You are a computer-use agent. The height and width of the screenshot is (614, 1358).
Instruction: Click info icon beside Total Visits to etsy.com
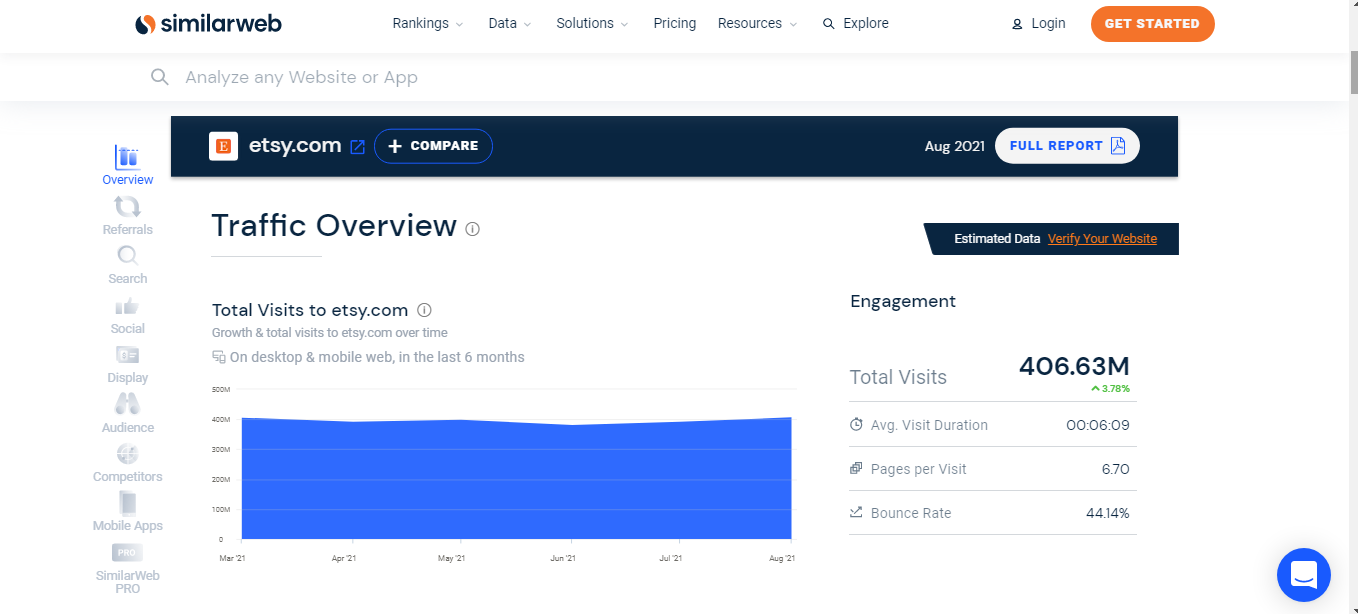[x=424, y=310]
